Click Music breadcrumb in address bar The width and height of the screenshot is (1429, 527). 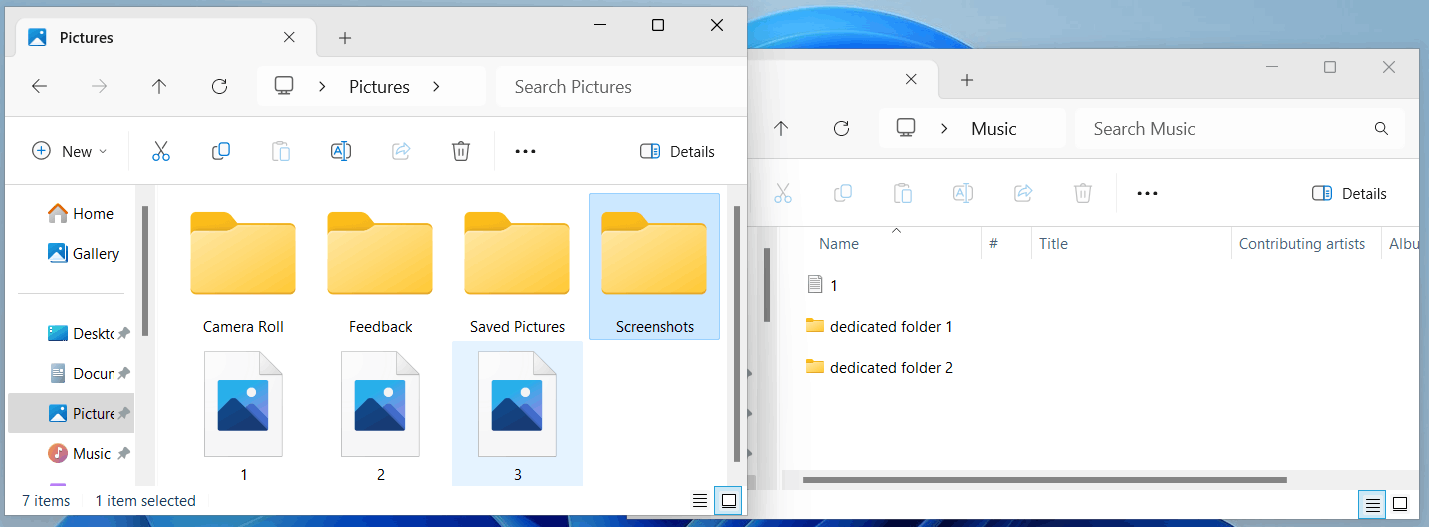[994, 128]
